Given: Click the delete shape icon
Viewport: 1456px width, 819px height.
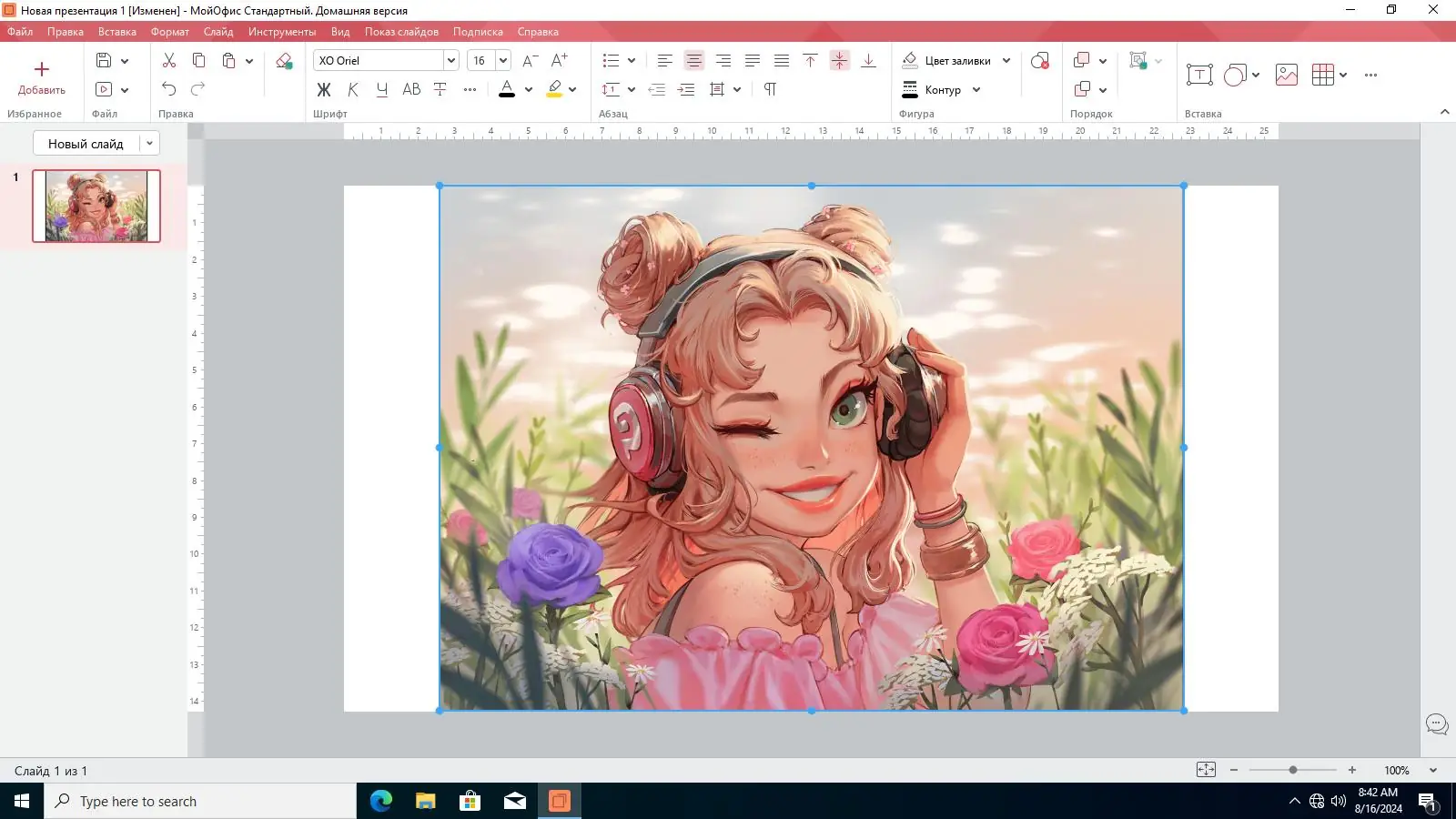Looking at the screenshot, I should (1040, 61).
